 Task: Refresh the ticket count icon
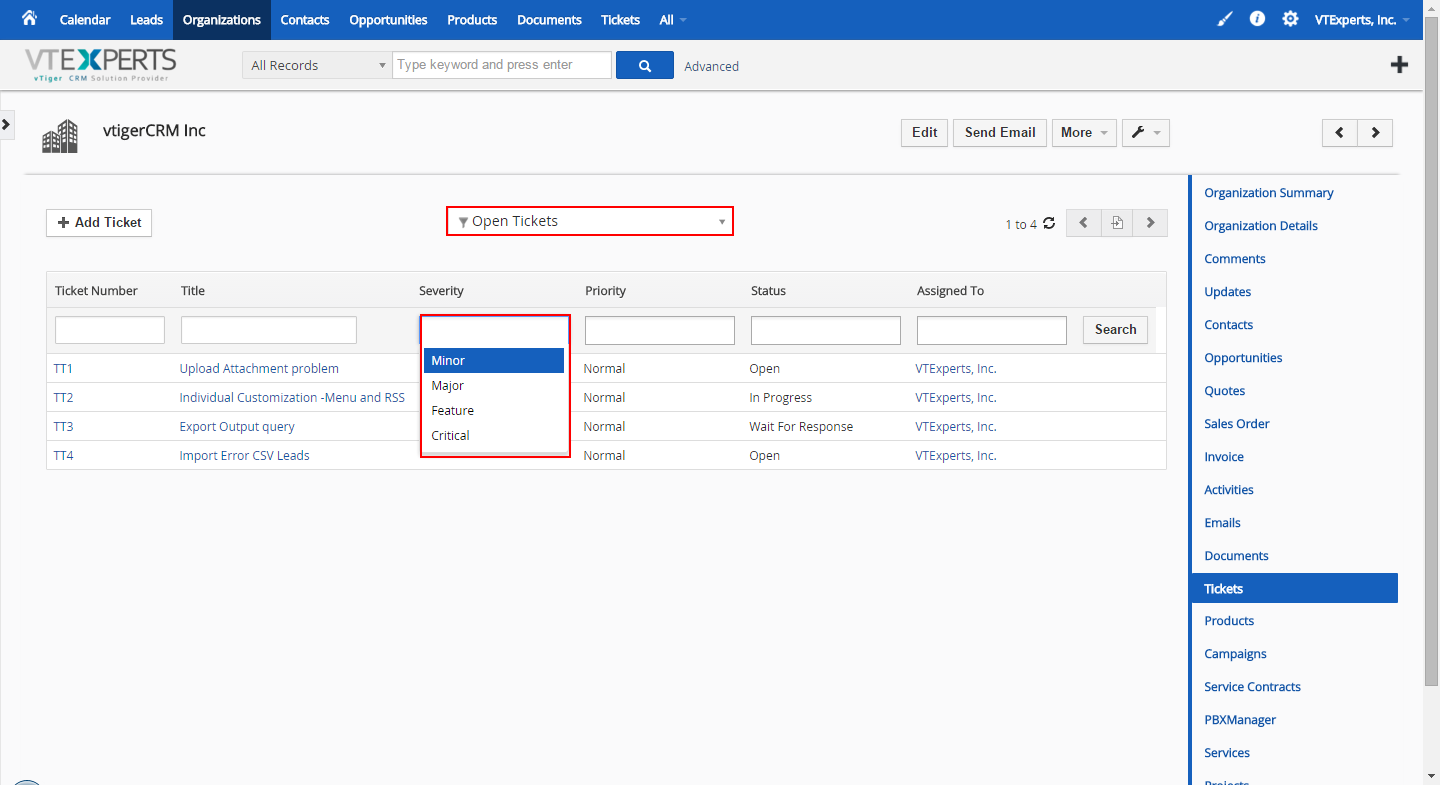click(x=1049, y=223)
